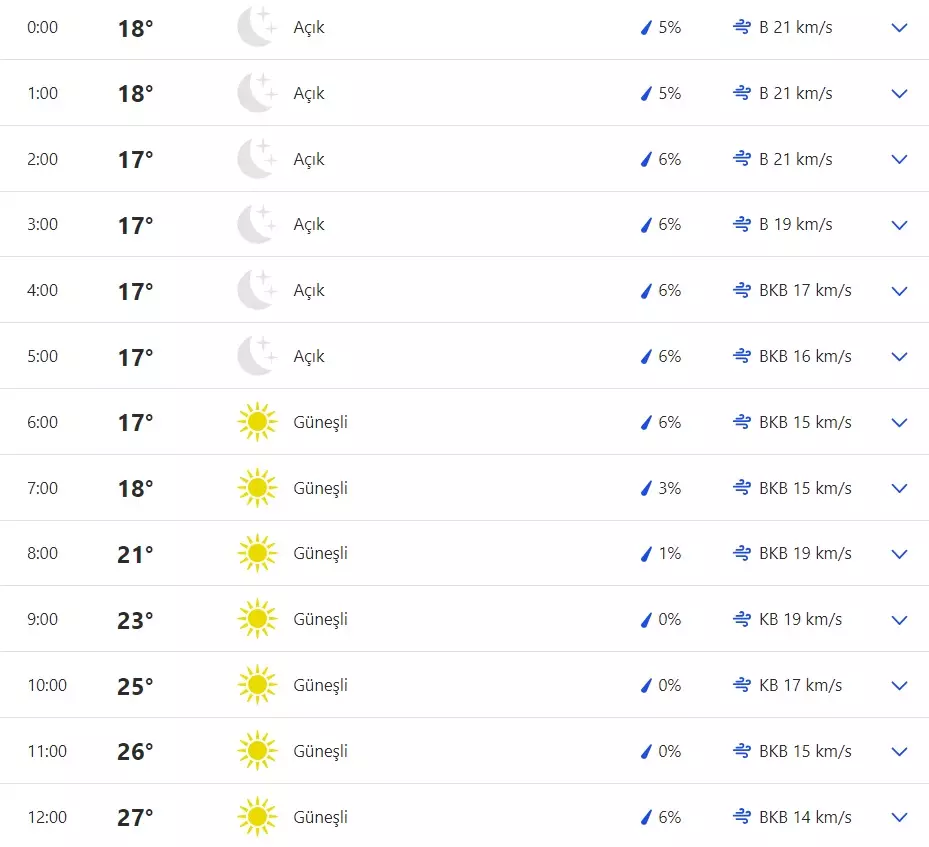
Task: Click the sun icon in the 10:00 row
Action: tap(256, 685)
